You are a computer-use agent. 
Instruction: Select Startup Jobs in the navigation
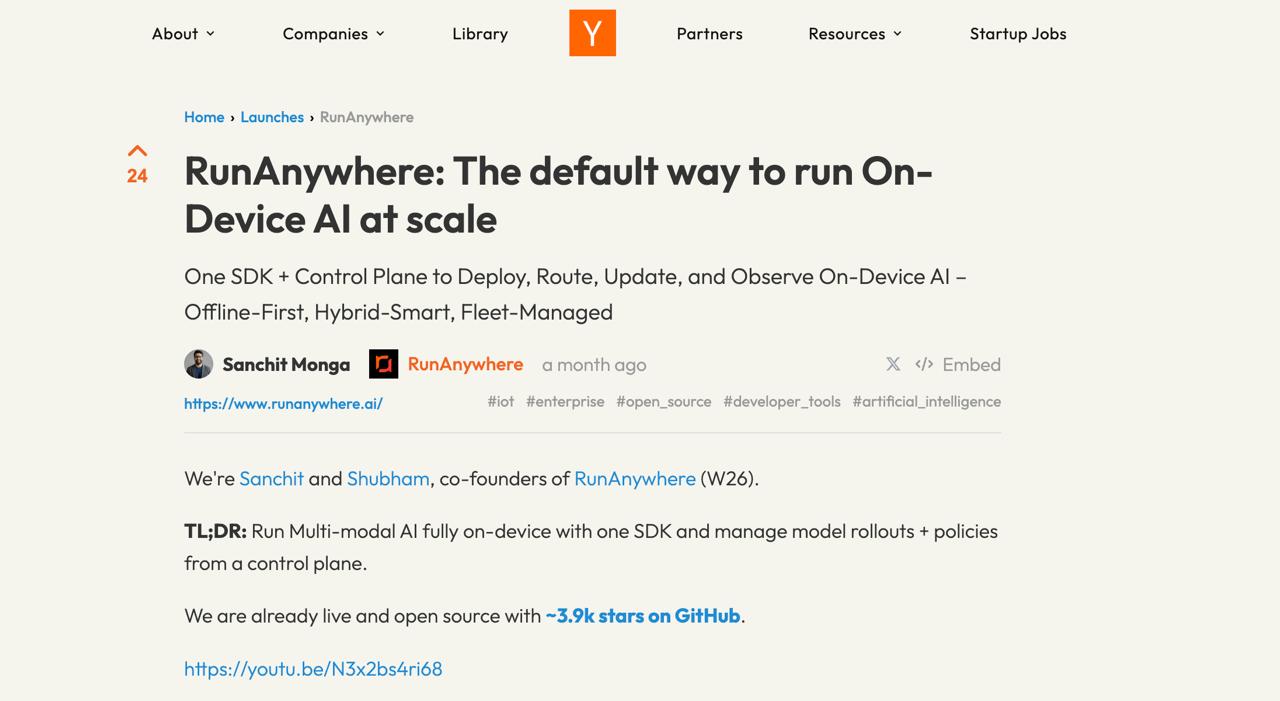[x=1018, y=33]
